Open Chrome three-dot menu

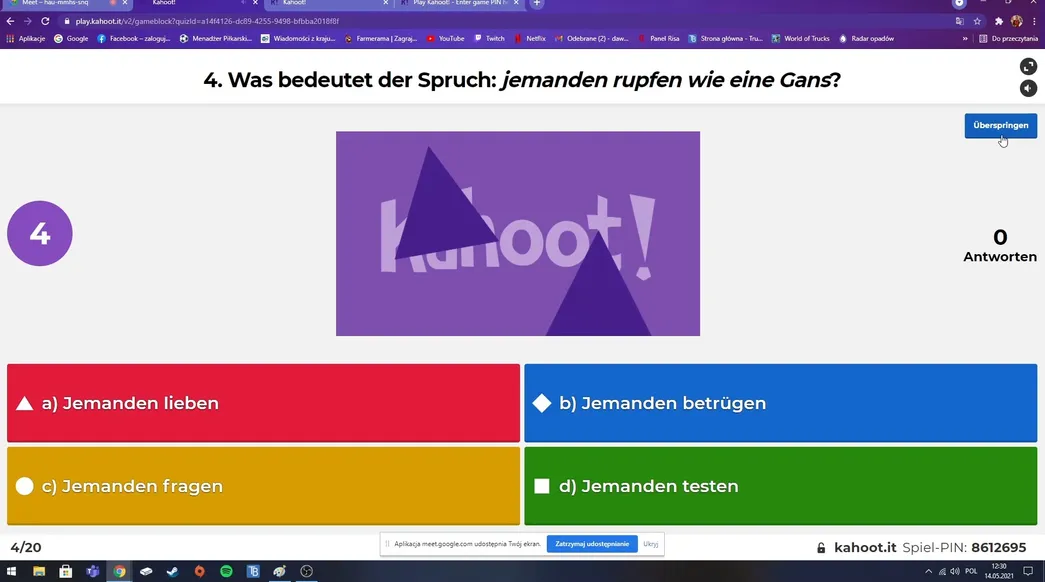click(1034, 21)
